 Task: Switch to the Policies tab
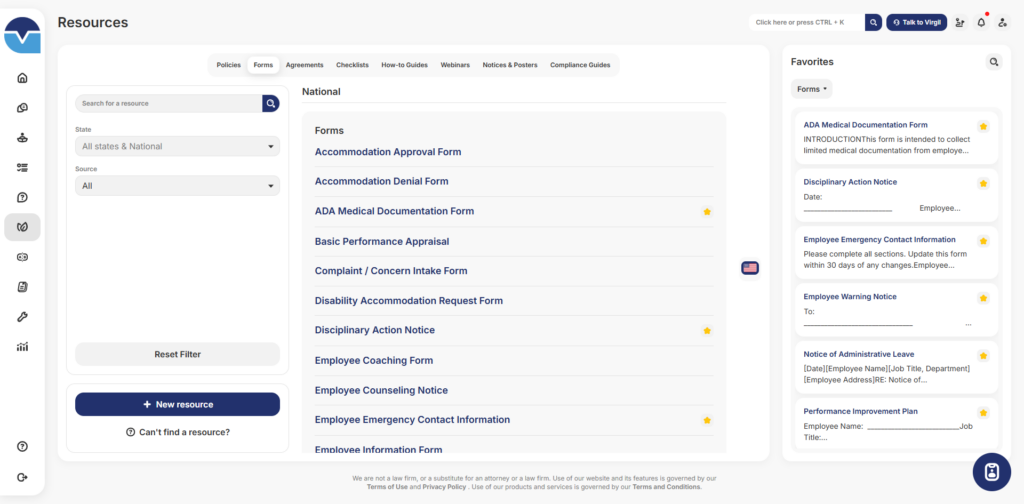point(228,65)
